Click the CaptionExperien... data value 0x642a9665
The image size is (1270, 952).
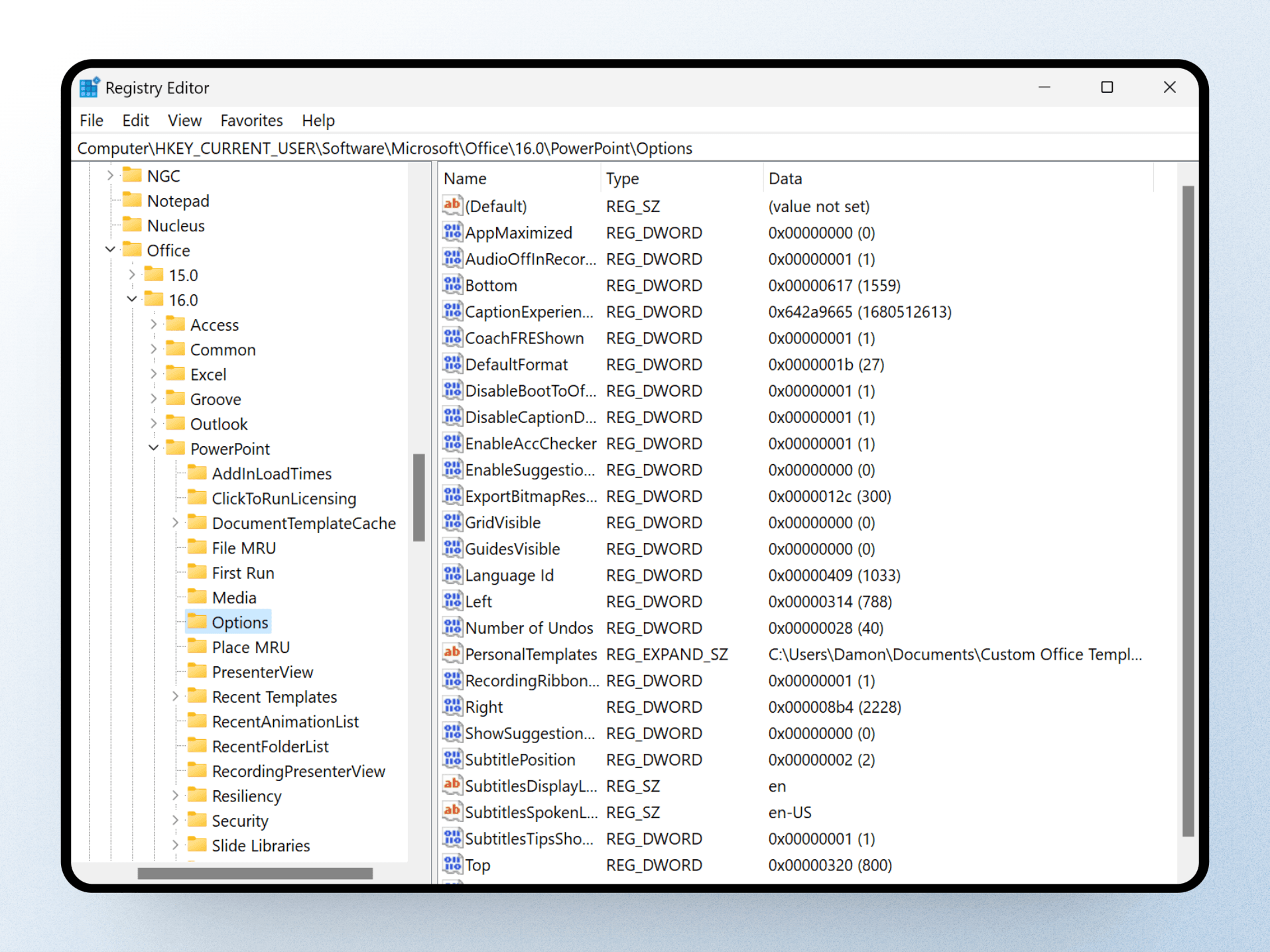tap(859, 312)
